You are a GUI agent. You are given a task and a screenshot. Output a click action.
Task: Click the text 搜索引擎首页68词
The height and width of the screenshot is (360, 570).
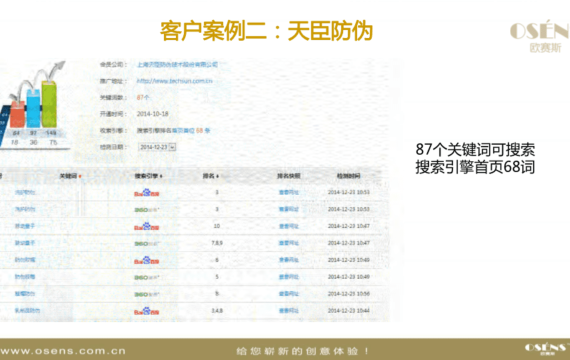tap(475, 167)
